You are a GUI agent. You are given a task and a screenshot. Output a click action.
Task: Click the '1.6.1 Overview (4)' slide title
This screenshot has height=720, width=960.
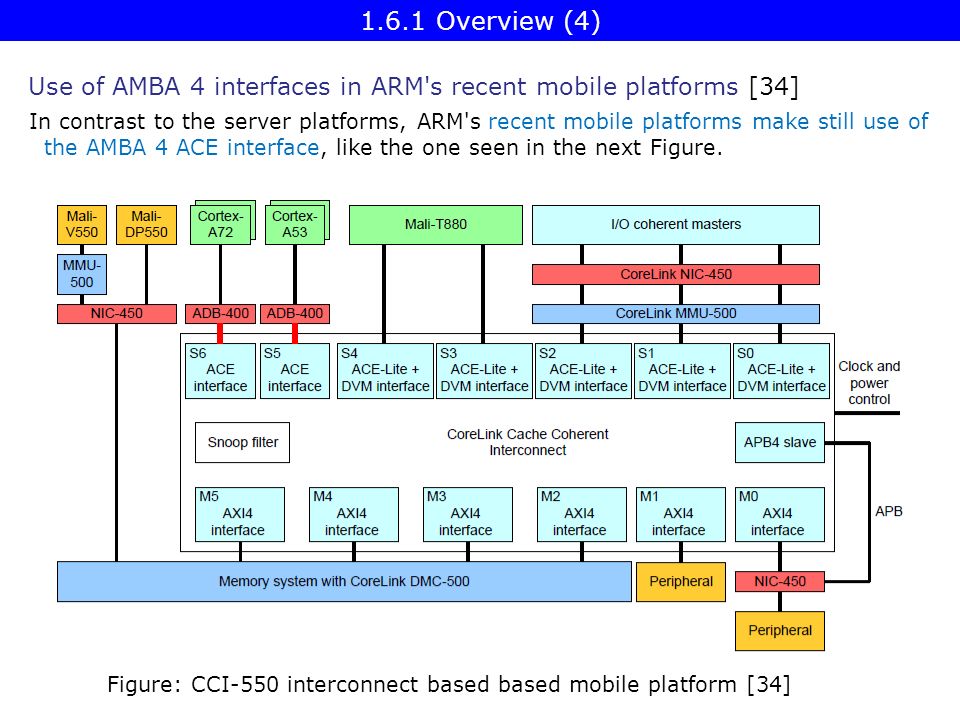click(x=481, y=21)
